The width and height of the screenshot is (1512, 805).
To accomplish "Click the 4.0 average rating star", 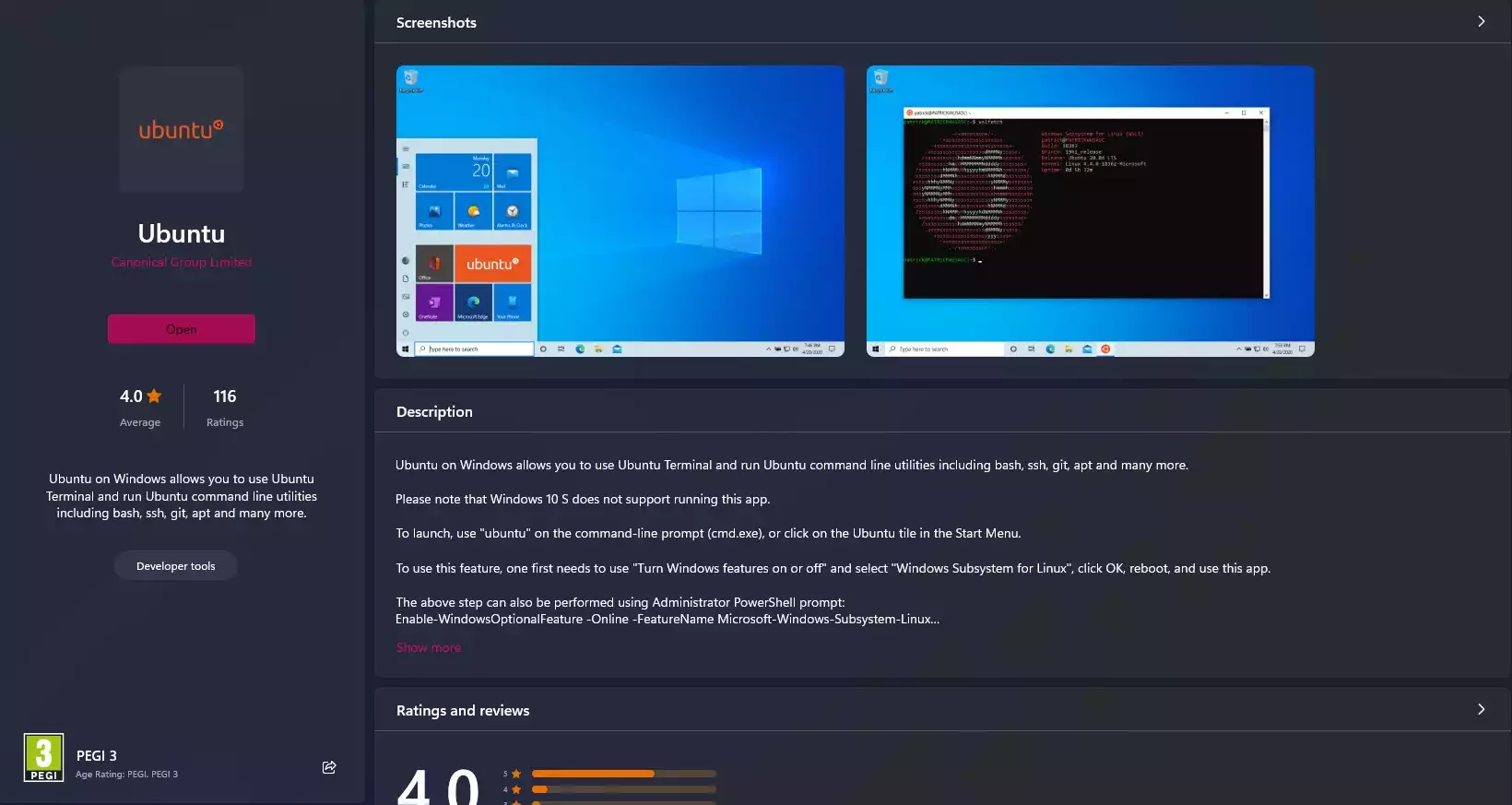I will pyautogui.click(x=154, y=396).
